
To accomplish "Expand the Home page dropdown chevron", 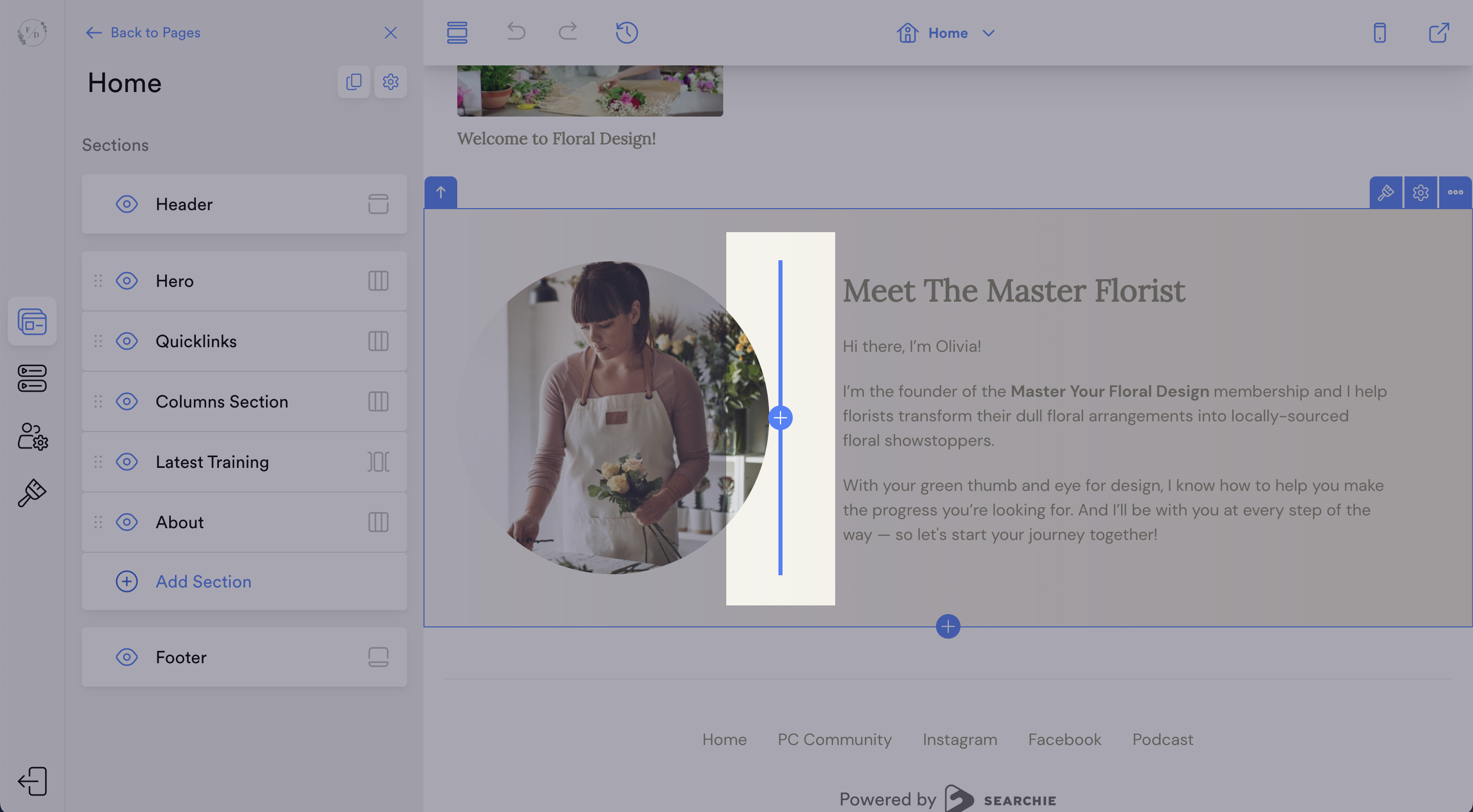I will 988,33.
